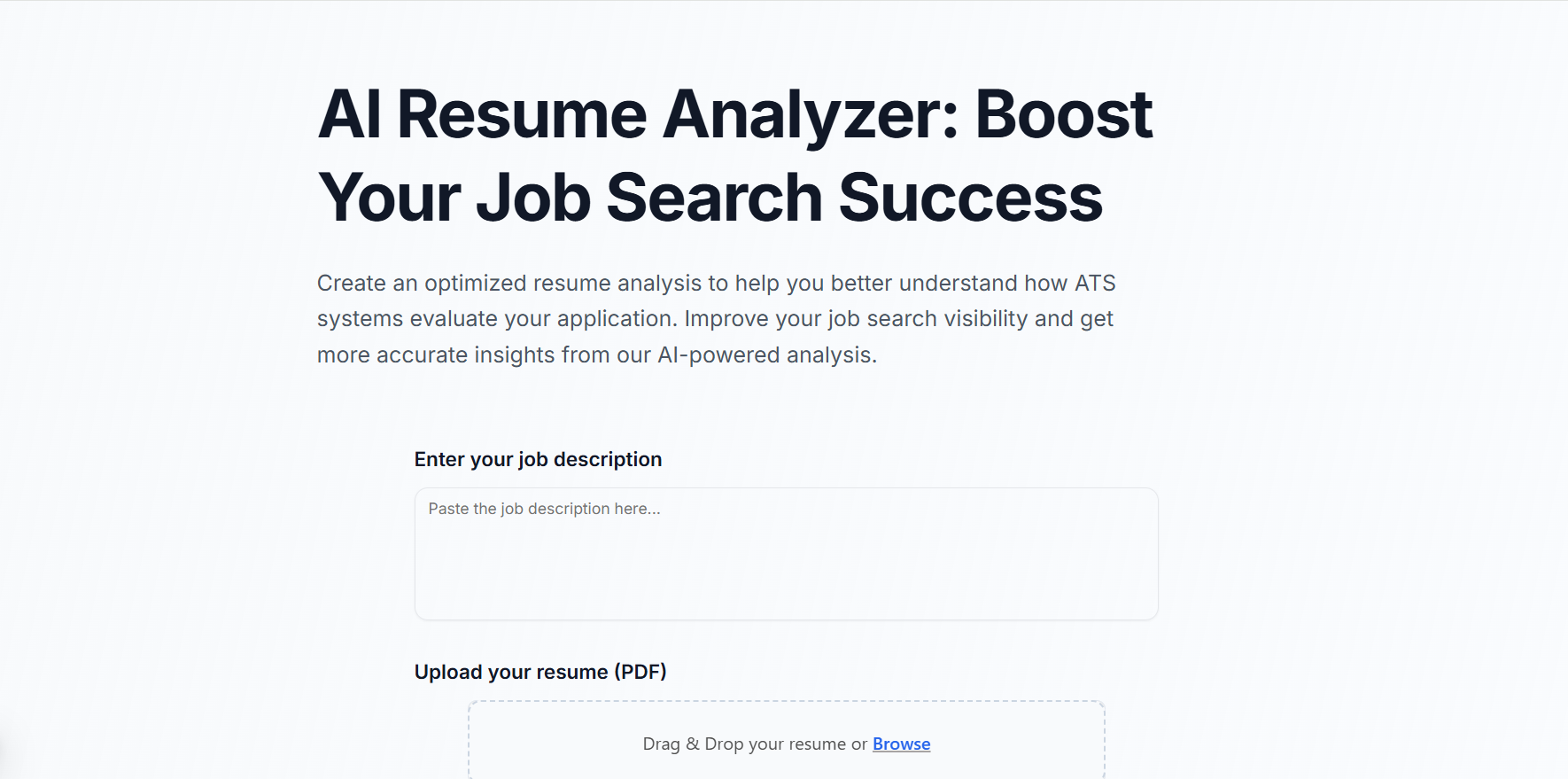Click the intro paragraph about ATS systems
Screen dimensions: 1568x779
pyautogui.click(x=716, y=318)
